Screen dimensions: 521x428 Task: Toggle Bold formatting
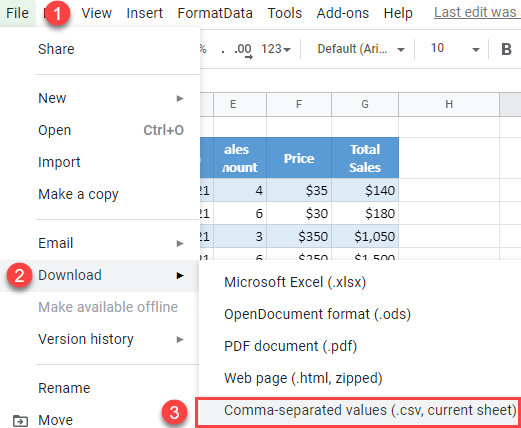click(506, 49)
